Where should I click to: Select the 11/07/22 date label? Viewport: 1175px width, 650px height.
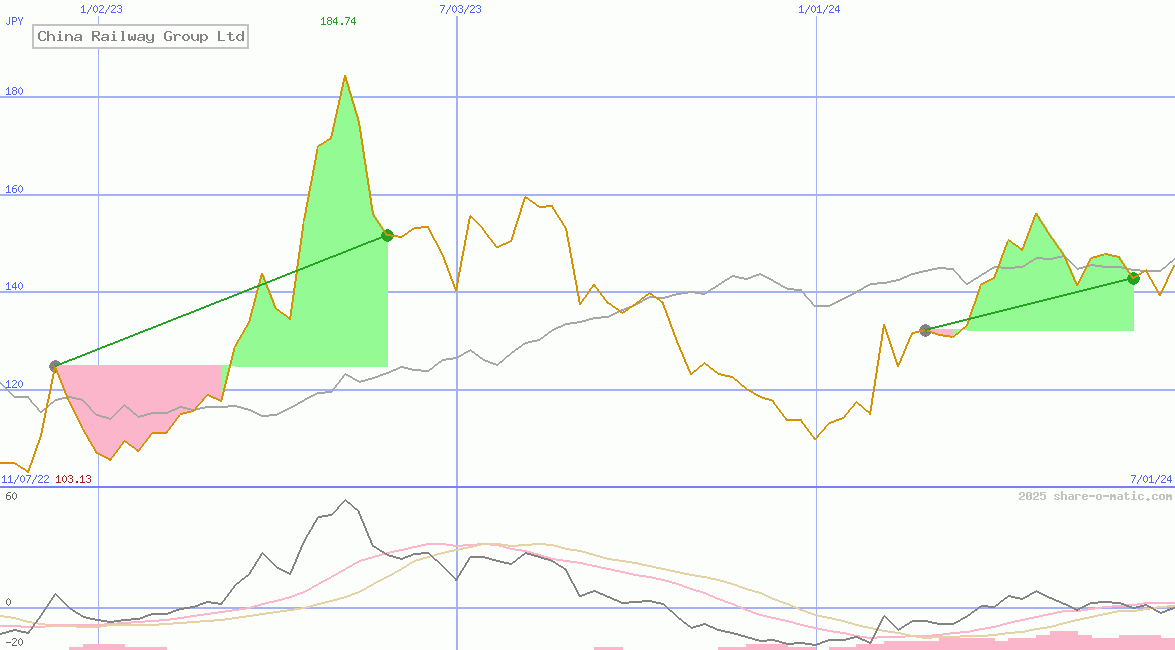point(26,479)
